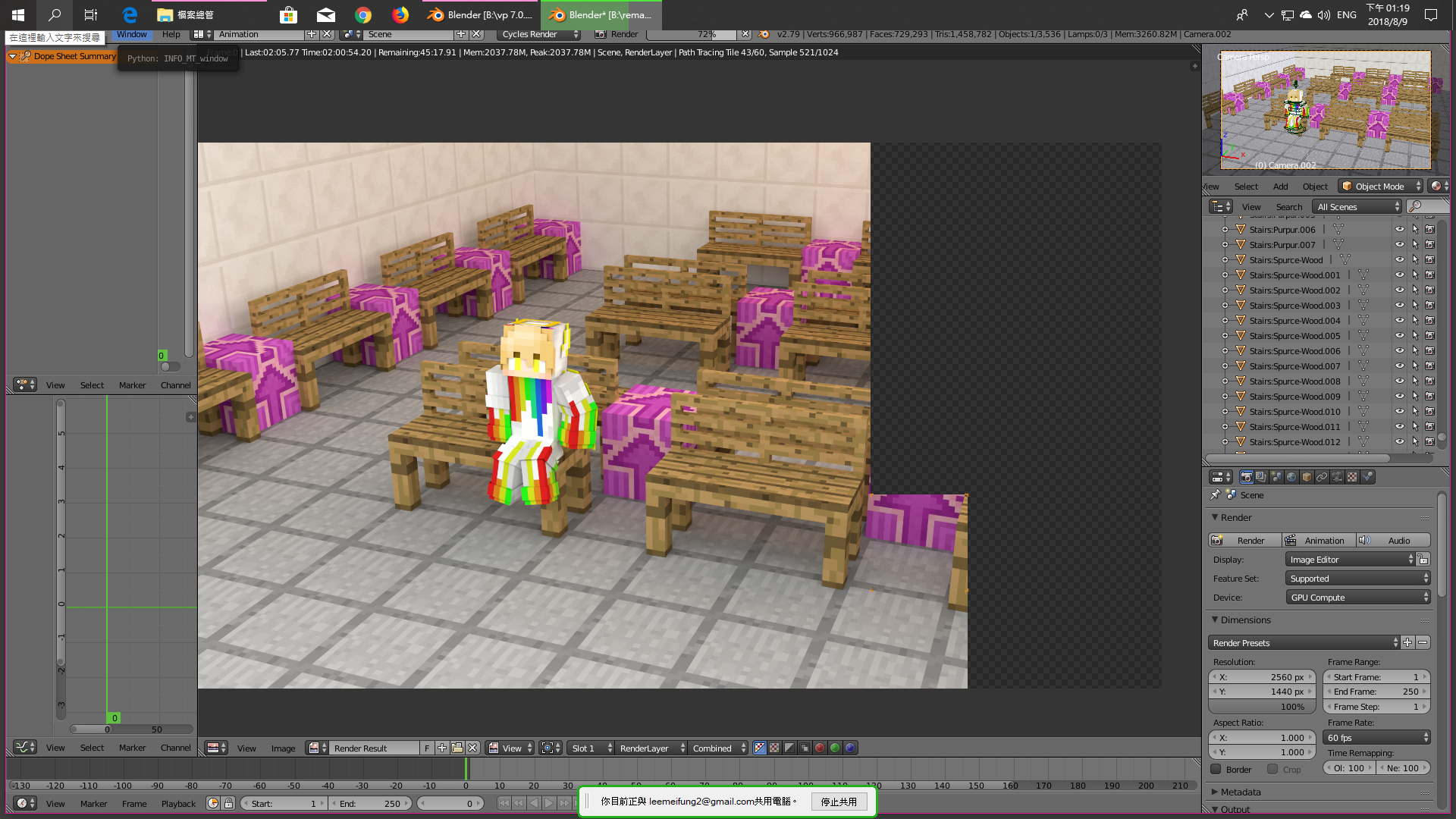
Task: Open the World properties tab
Action: (x=1291, y=477)
